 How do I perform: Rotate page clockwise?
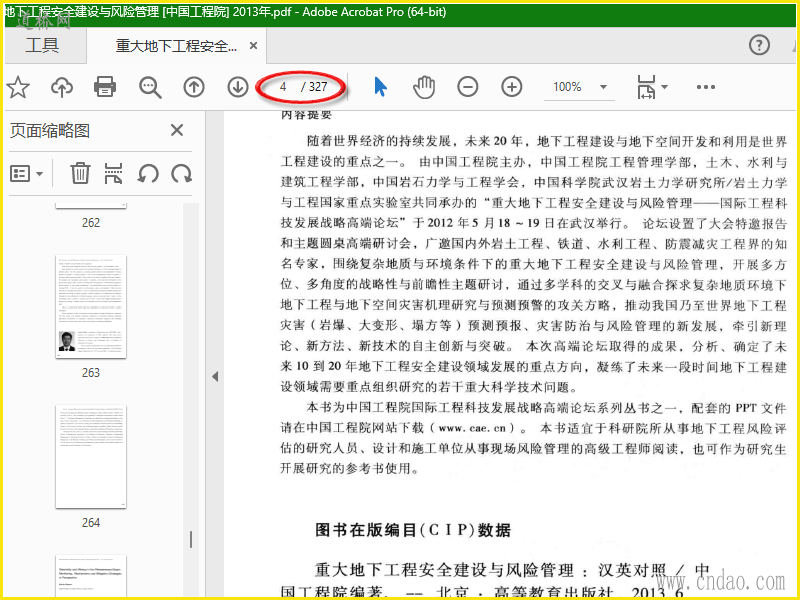click(182, 173)
